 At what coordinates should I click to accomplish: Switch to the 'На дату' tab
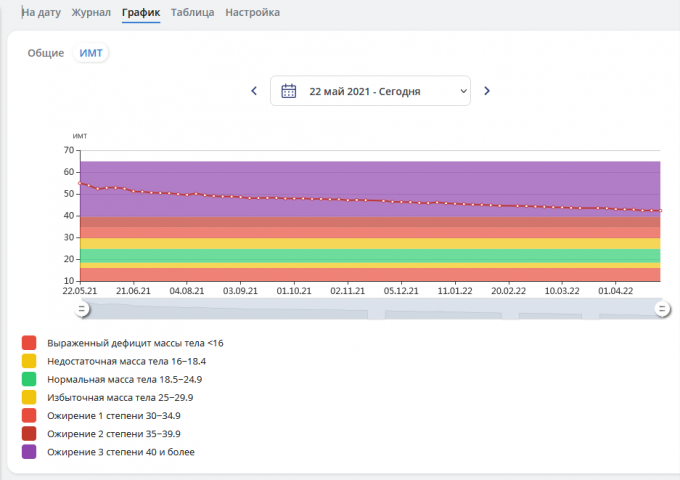point(42,13)
